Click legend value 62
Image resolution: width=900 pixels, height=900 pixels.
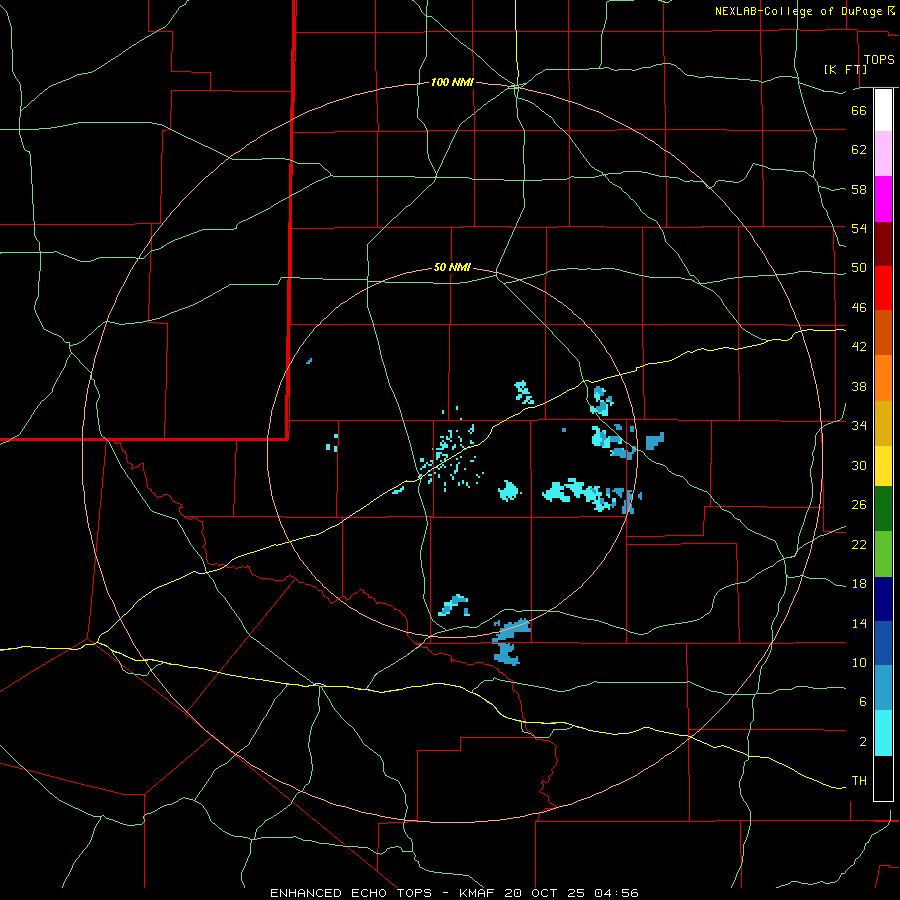point(859,150)
